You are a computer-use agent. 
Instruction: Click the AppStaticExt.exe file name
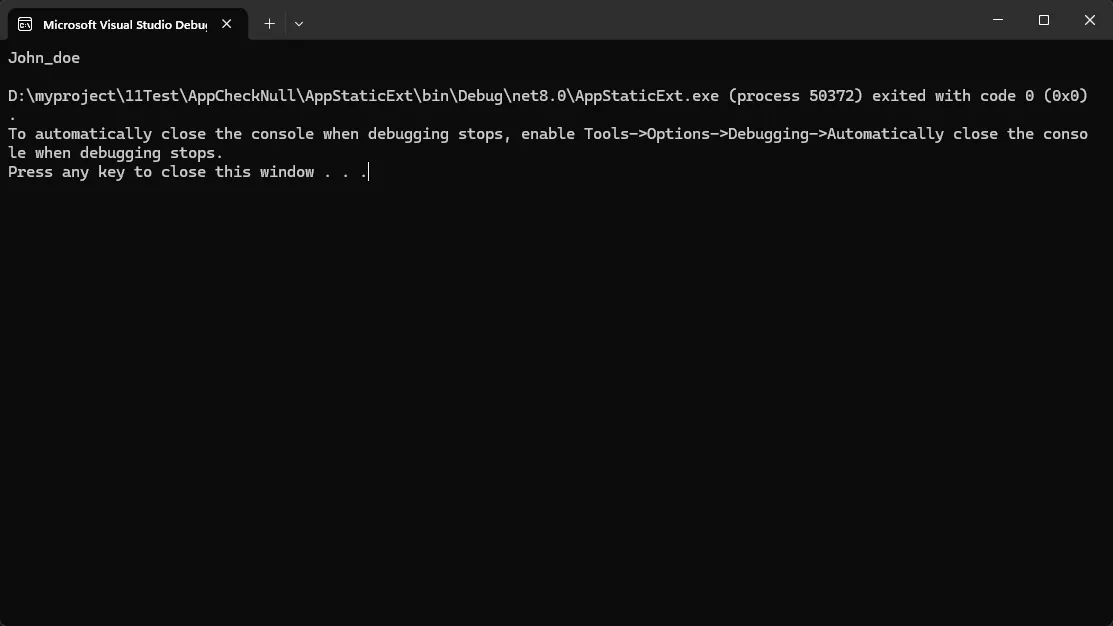[647, 96]
